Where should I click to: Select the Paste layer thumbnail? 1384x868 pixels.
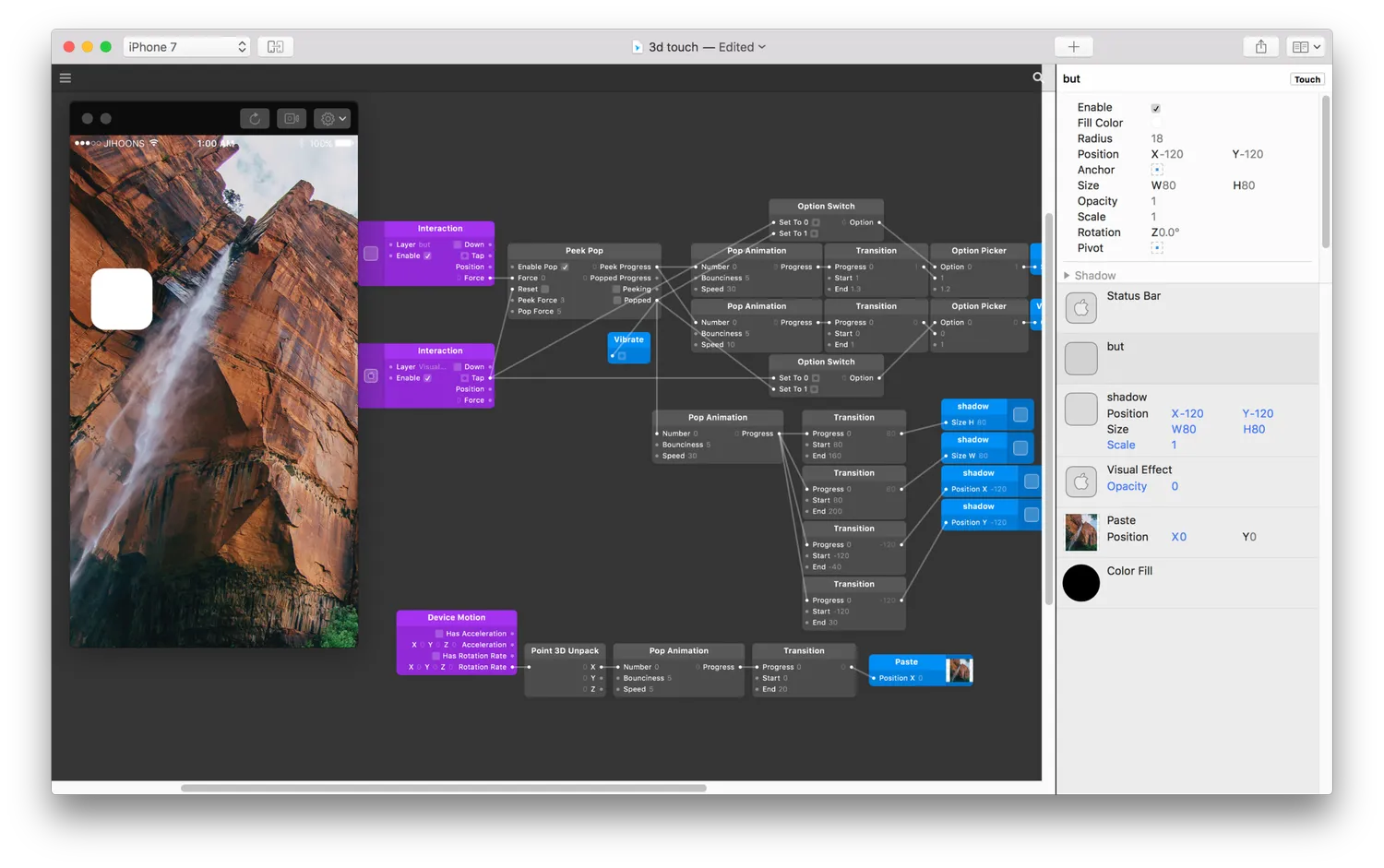click(x=1081, y=532)
